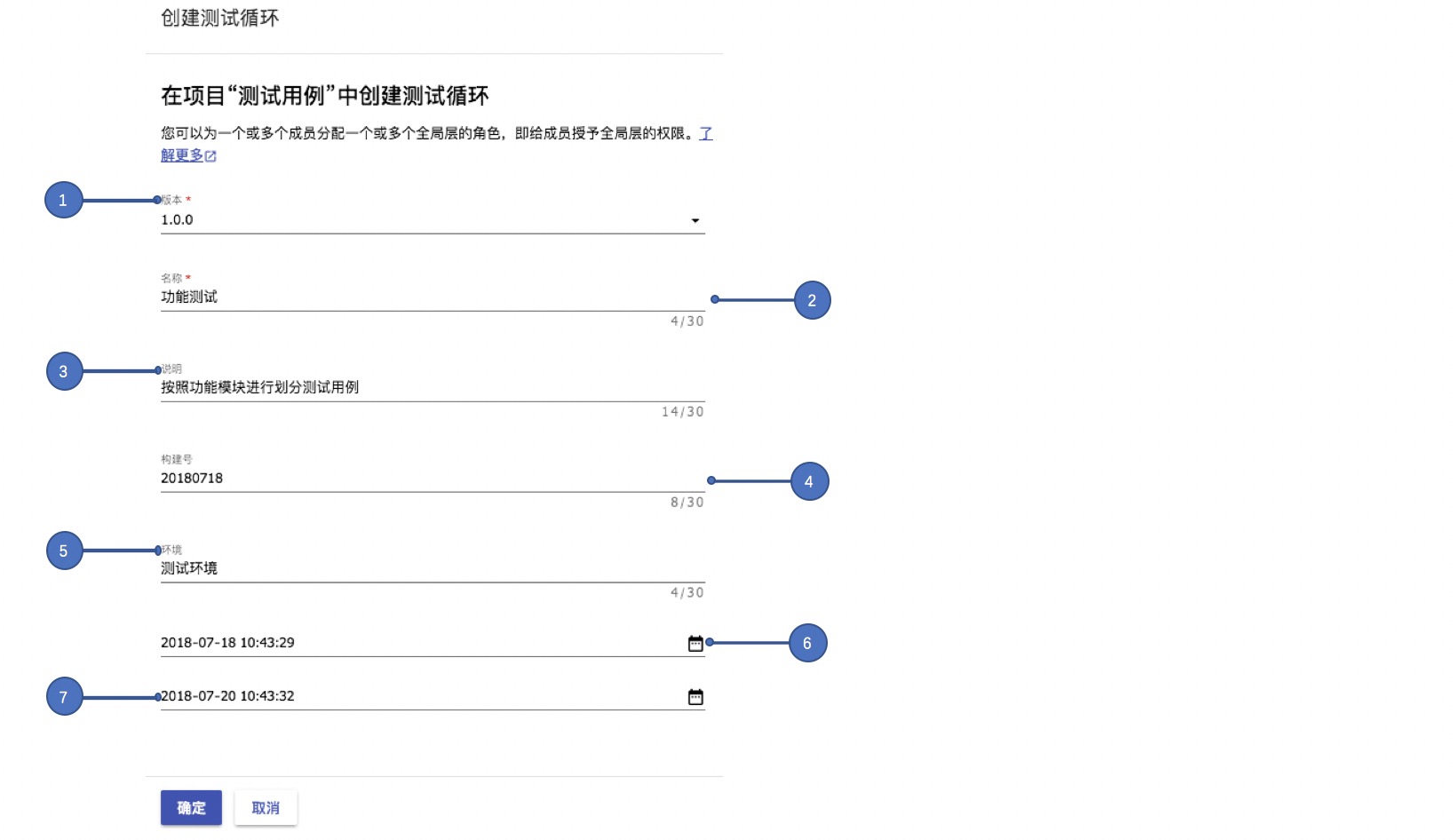Click numbered marker 2 beside the name field
This screenshot has height=840, width=1453.
(812, 300)
